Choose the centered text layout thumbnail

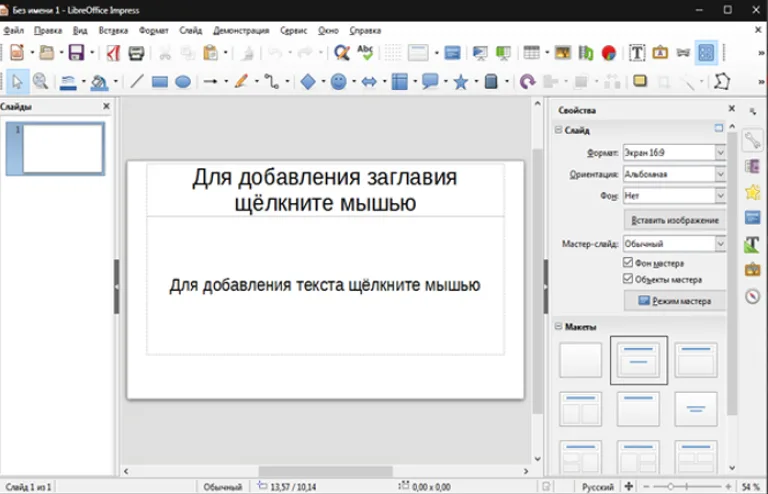[x=696, y=409]
